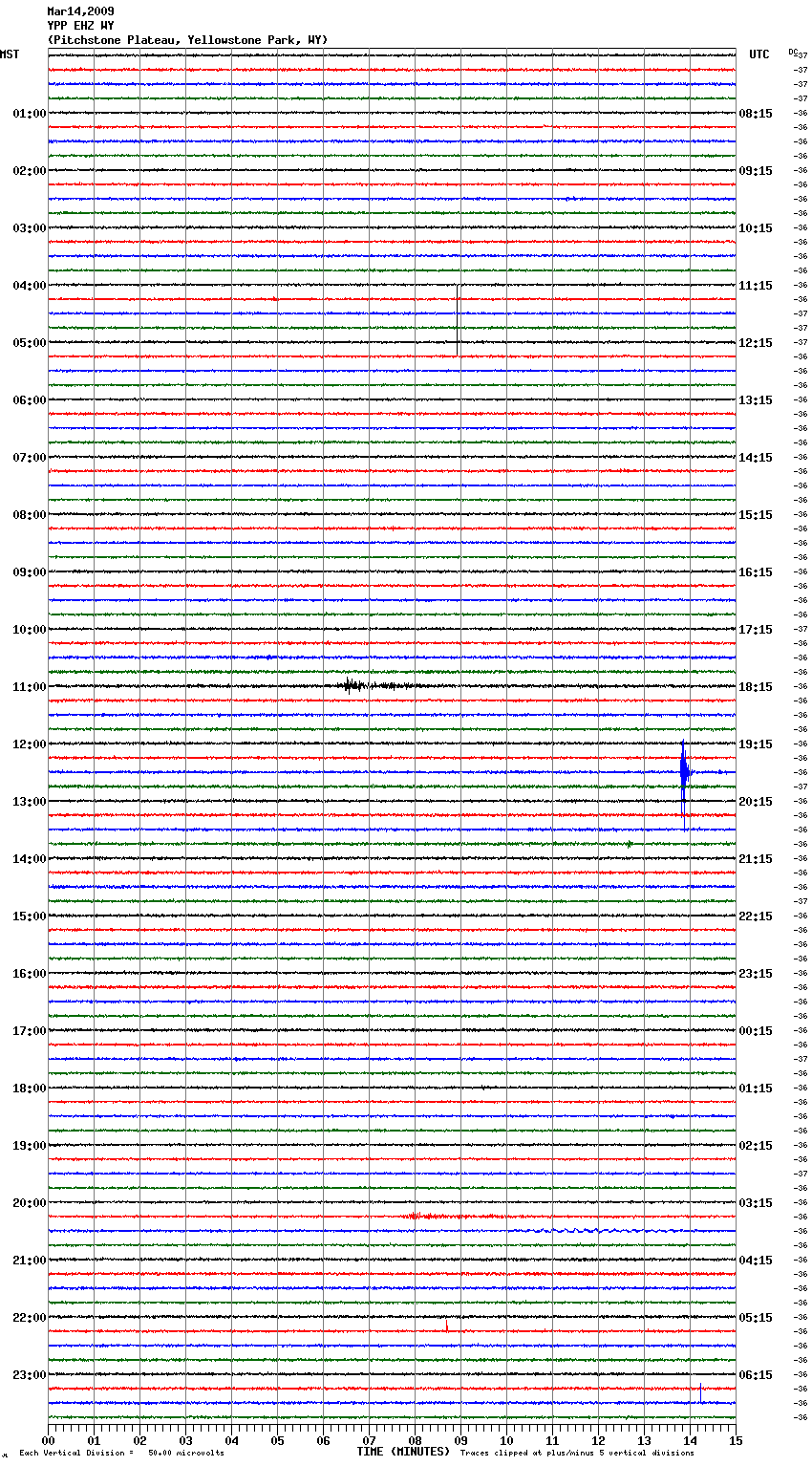812x1466 pixels.
Task: Click the date label Mar14,2009
Action: coord(80,11)
